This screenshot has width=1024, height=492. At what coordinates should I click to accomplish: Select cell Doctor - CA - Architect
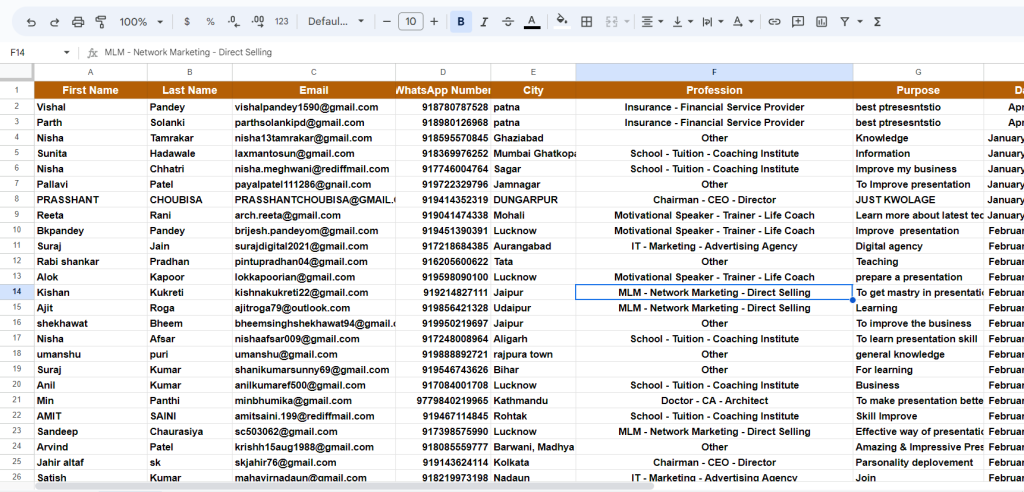pyautogui.click(x=714, y=401)
